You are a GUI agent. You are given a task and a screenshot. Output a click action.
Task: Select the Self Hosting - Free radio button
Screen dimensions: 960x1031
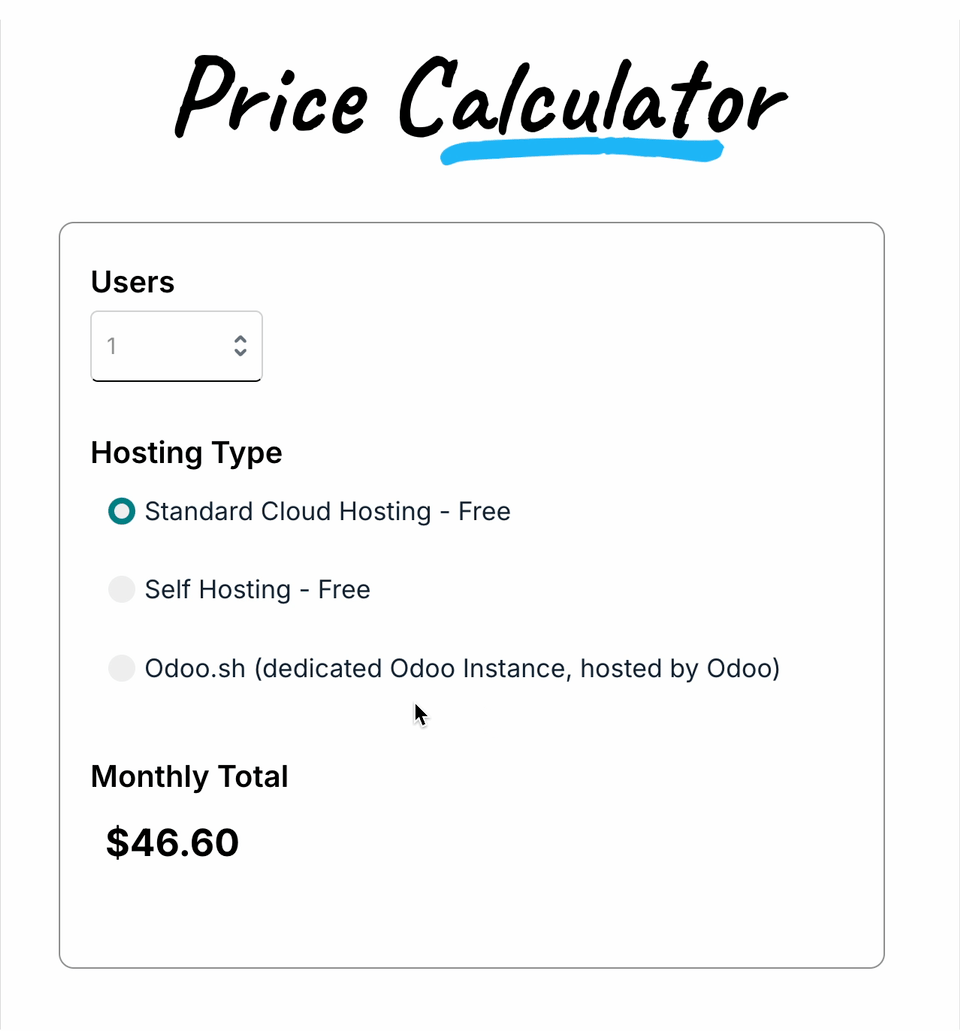(x=121, y=589)
